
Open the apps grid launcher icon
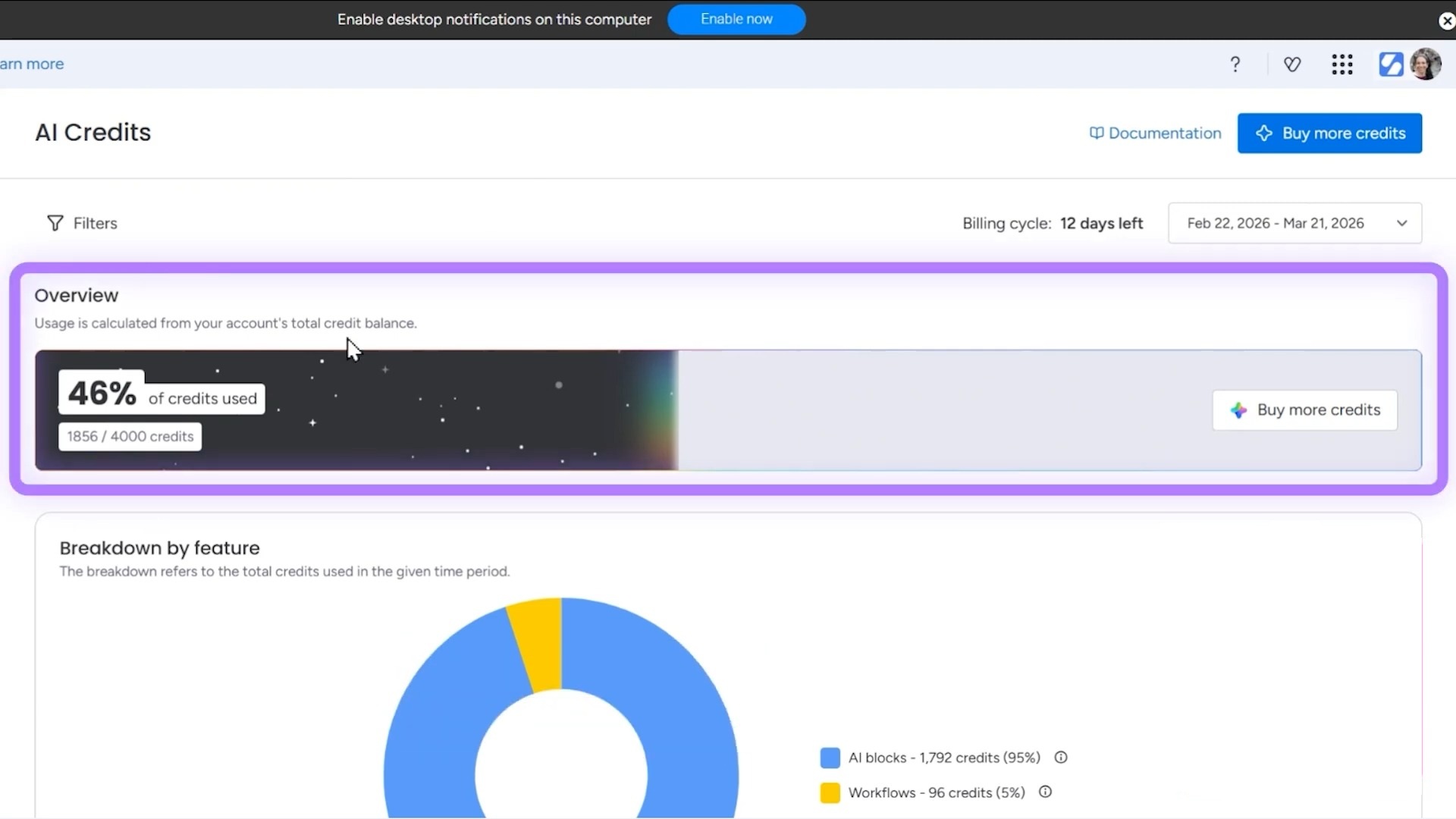tap(1341, 64)
